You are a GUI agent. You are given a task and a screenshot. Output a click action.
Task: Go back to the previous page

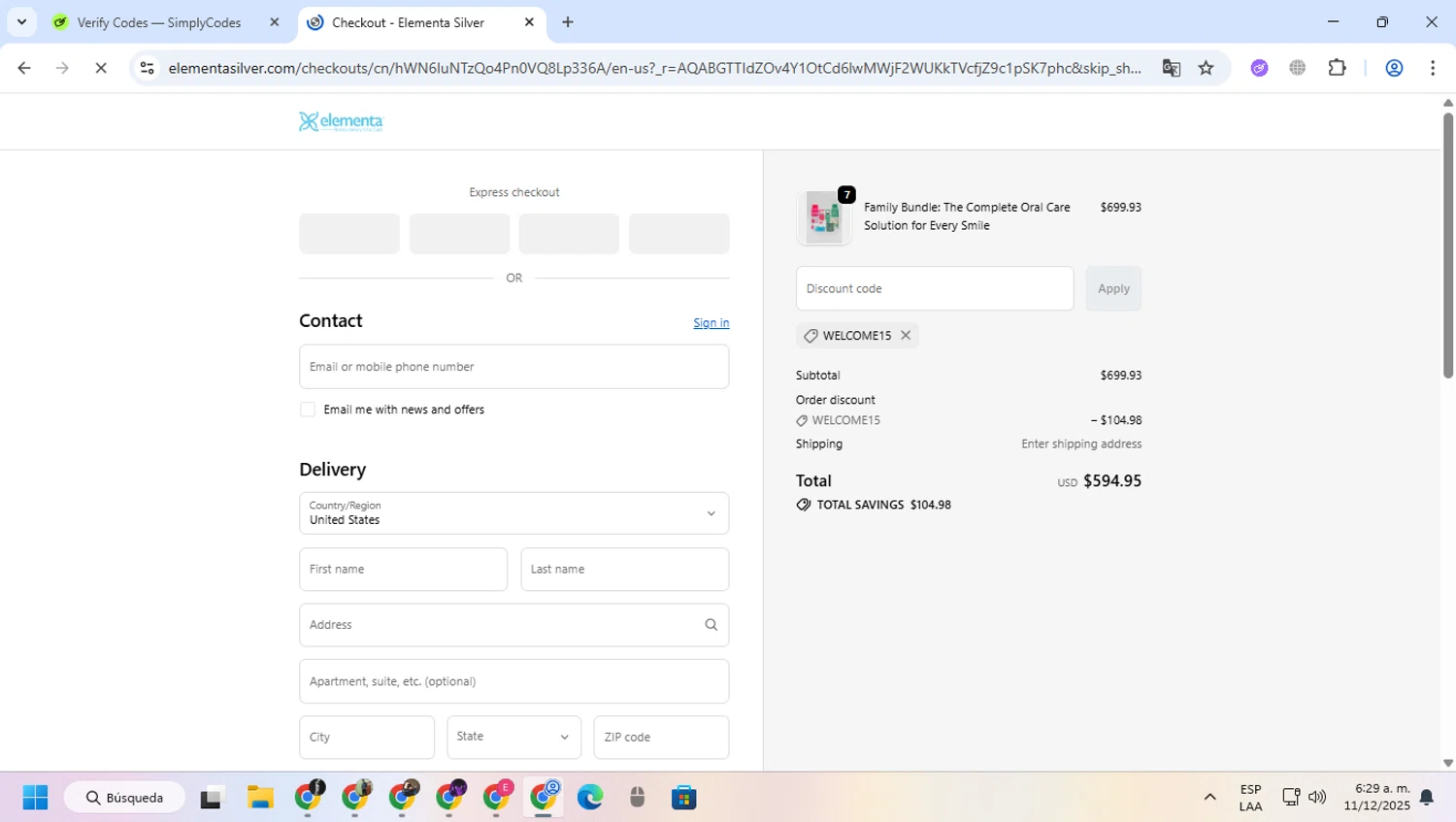coord(24,68)
